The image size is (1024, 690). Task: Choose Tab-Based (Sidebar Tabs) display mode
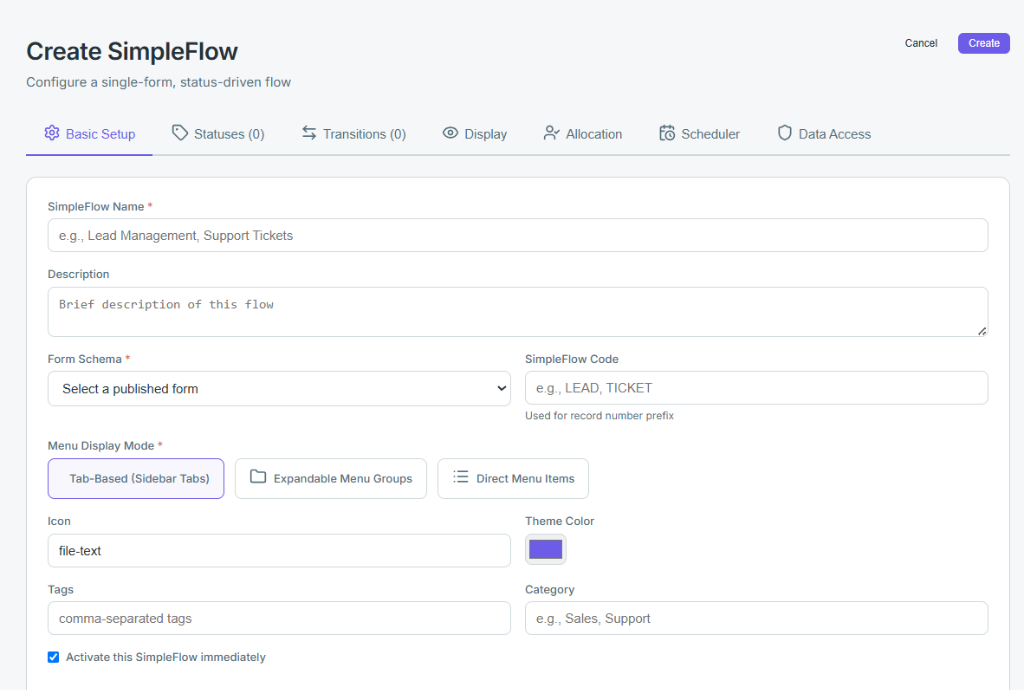136,478
